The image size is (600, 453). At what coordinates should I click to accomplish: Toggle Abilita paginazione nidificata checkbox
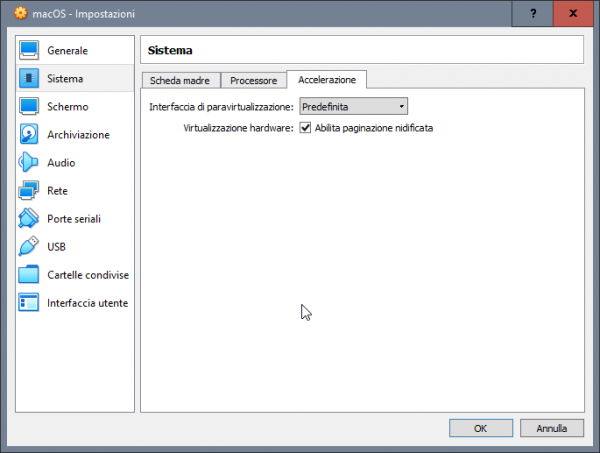pos(305,127)
